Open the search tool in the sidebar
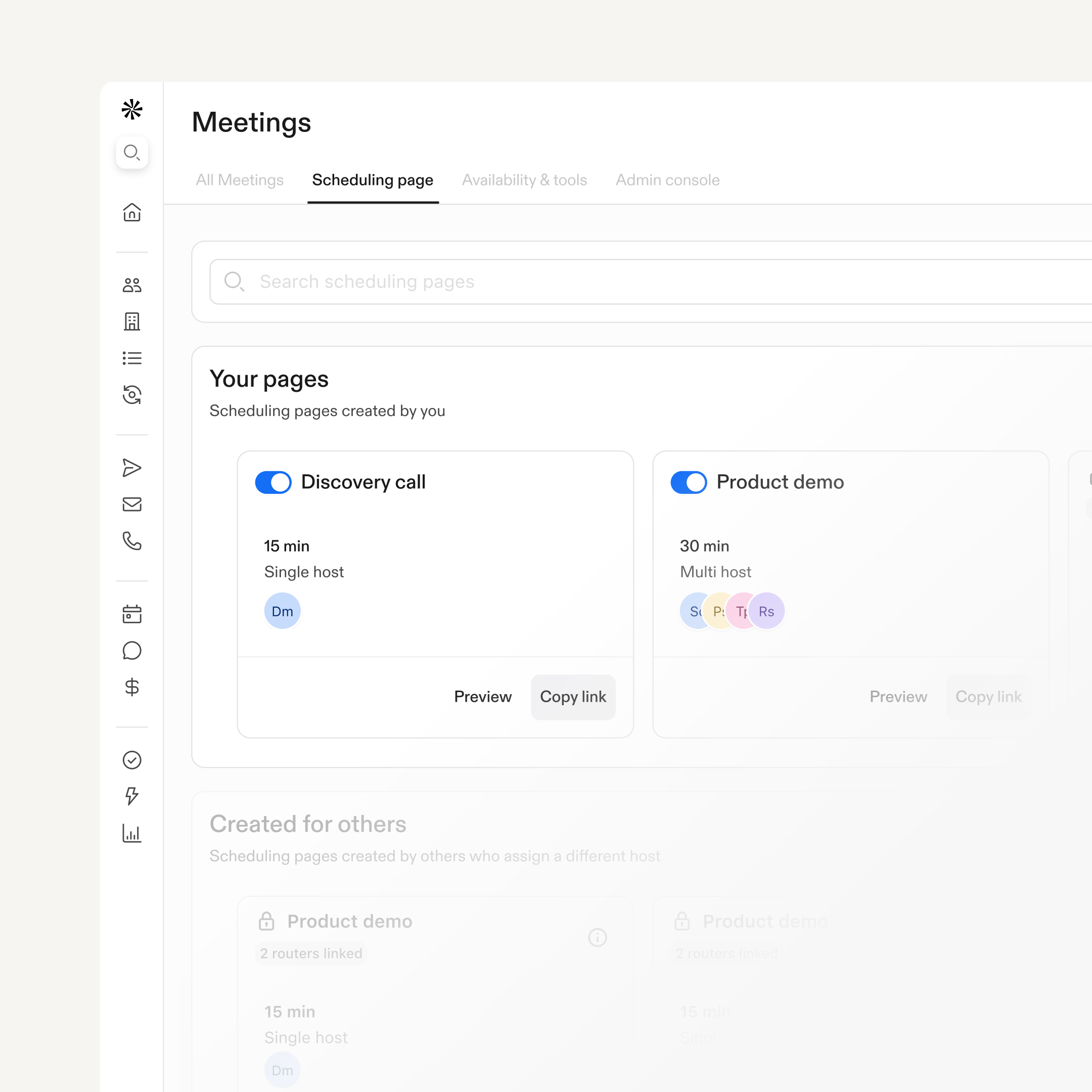1092x1092 pixels. click(x=131, y=153)
